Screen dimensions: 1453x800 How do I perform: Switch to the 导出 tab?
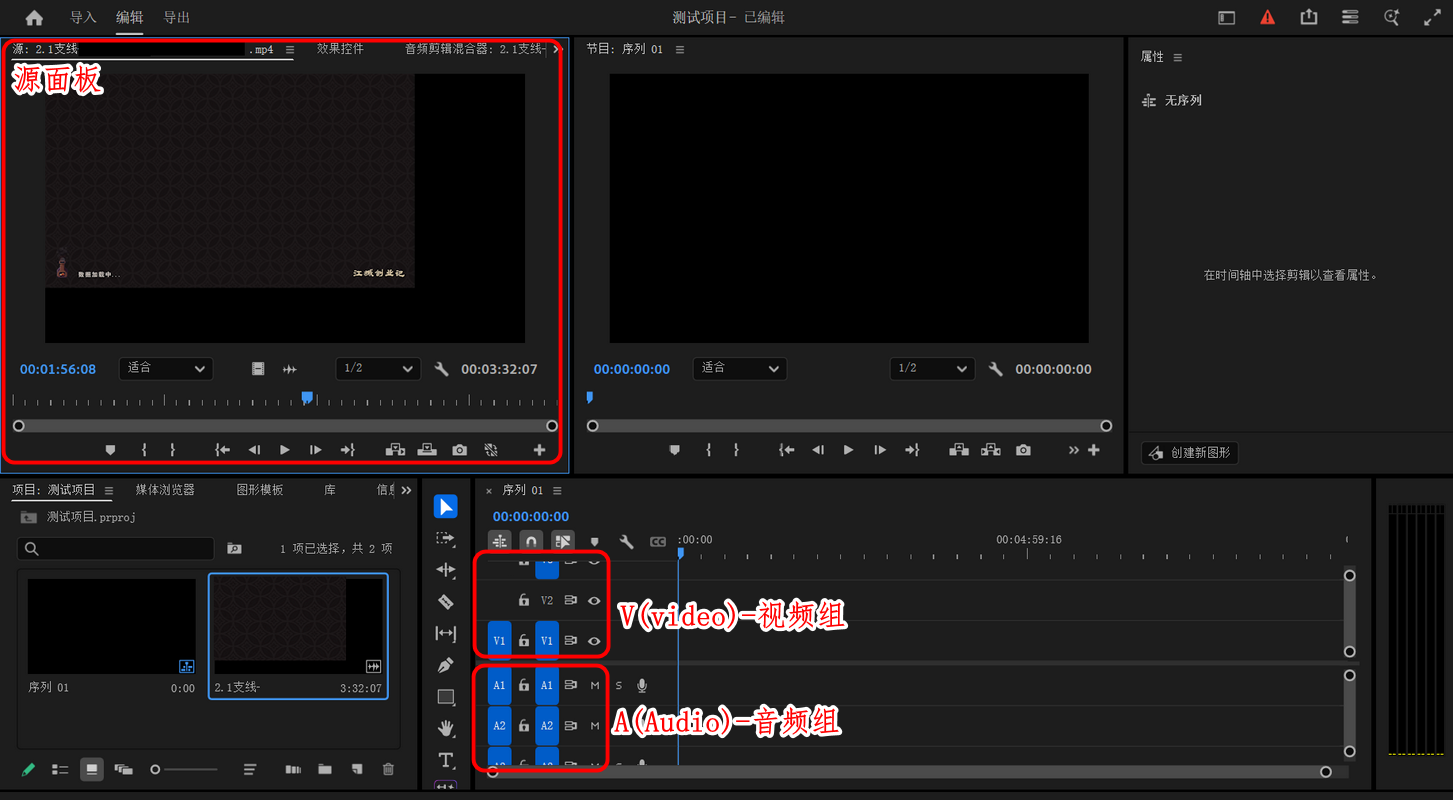(176, 17)
